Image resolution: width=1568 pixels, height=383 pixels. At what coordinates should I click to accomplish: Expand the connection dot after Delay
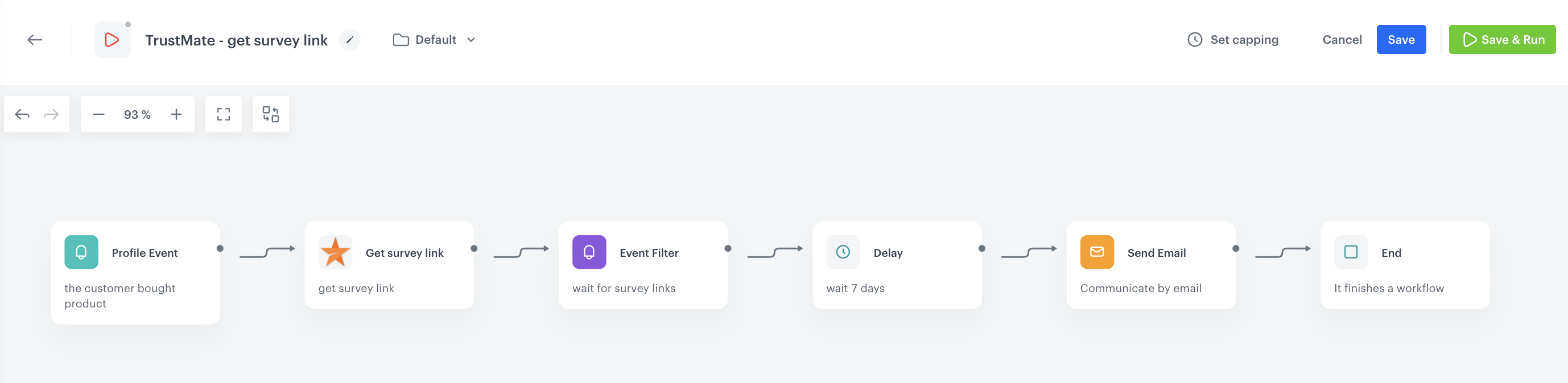pyautogui.click(x=981, y=248)
